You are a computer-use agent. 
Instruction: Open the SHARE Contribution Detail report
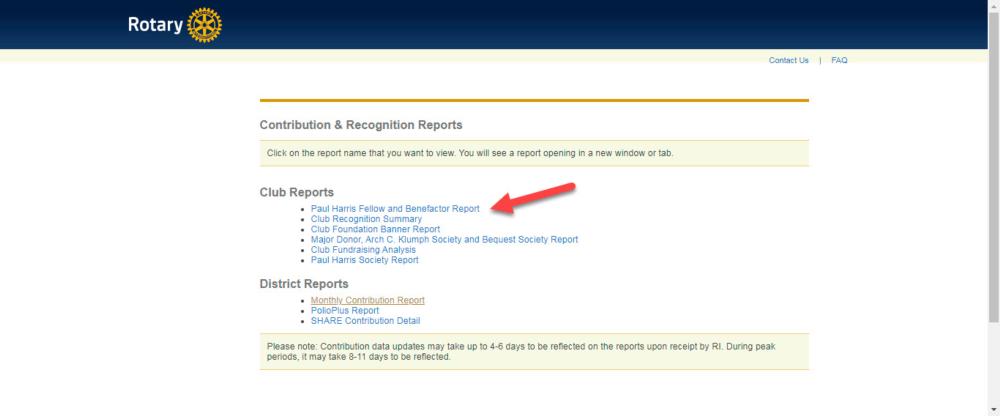coord(365,321)
